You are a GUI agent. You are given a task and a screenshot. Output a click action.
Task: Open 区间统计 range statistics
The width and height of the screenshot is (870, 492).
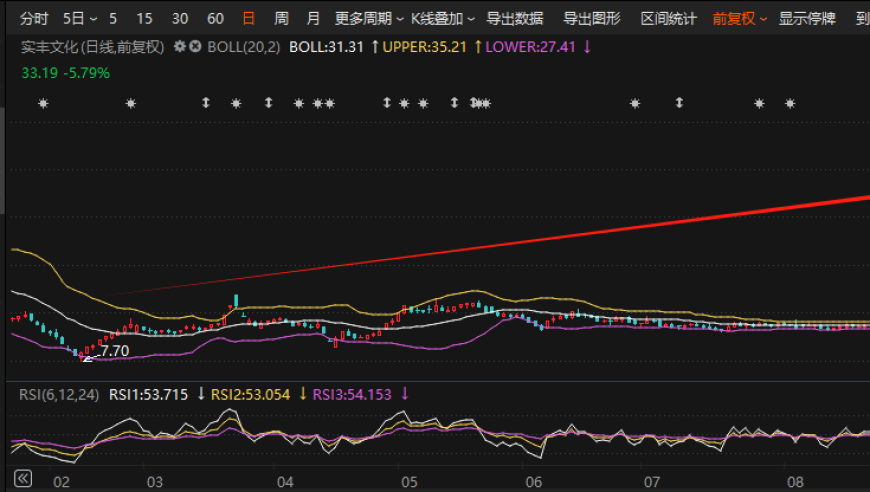(x=669, y=18)
